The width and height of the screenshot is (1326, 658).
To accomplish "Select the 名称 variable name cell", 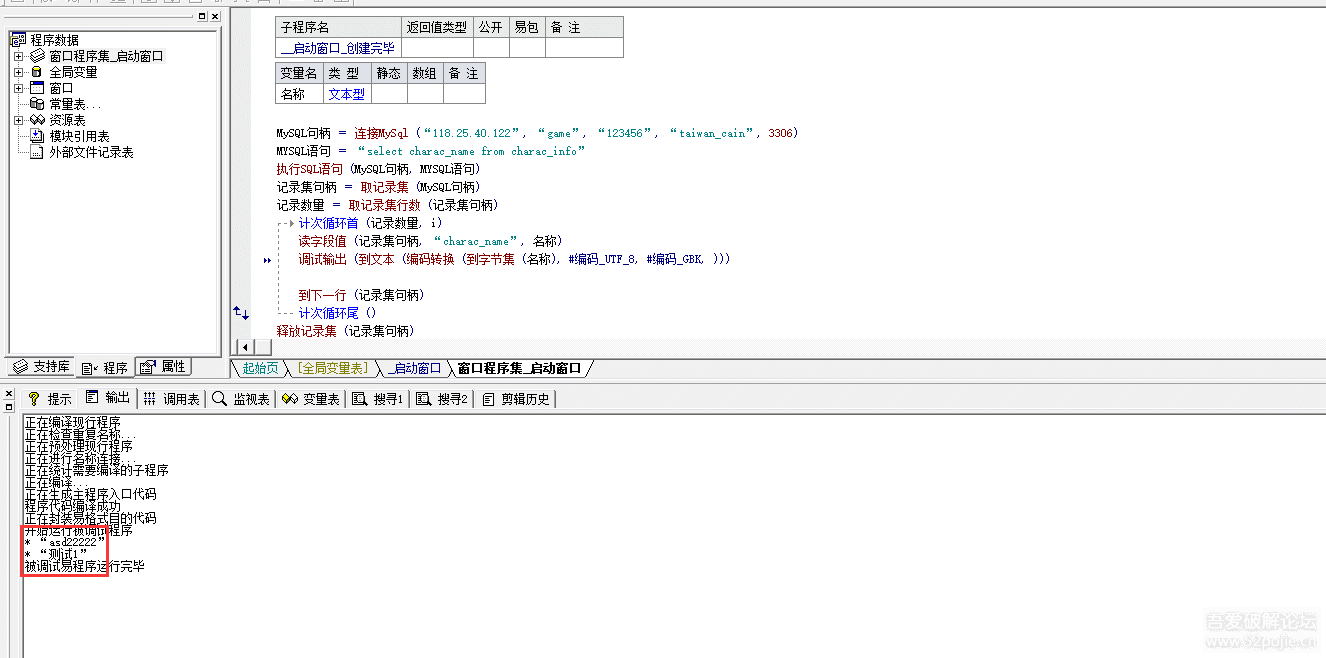I will point(299,94).
